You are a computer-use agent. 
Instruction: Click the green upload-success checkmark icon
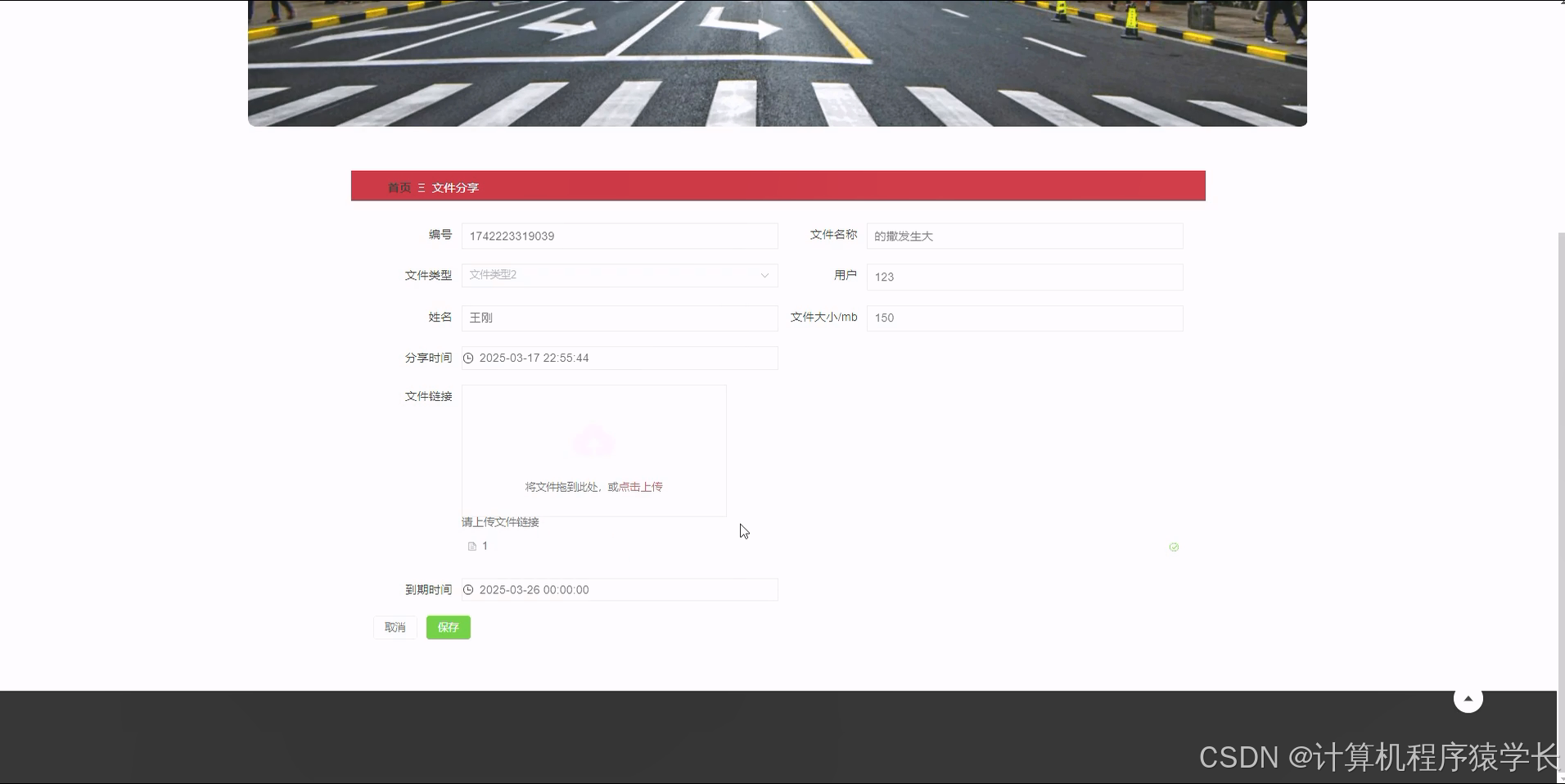pos(1174,547)
